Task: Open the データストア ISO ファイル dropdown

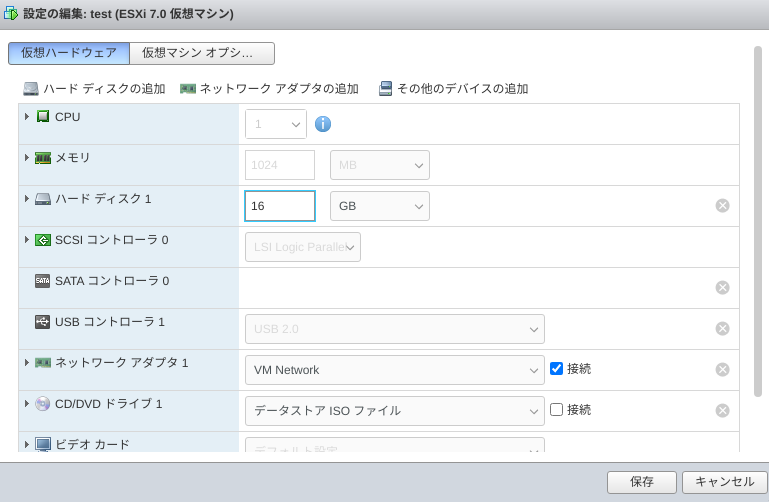Action: pyautogui.click(x=395, y=411)
